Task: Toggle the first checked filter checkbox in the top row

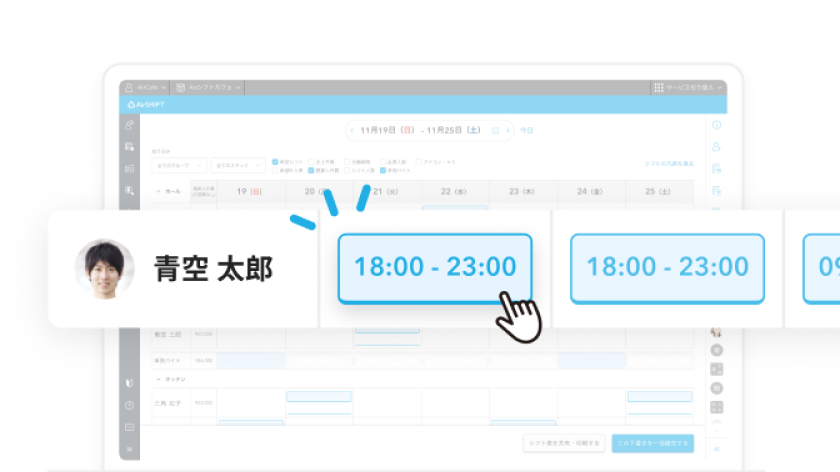Action: (x=276, y=161)
